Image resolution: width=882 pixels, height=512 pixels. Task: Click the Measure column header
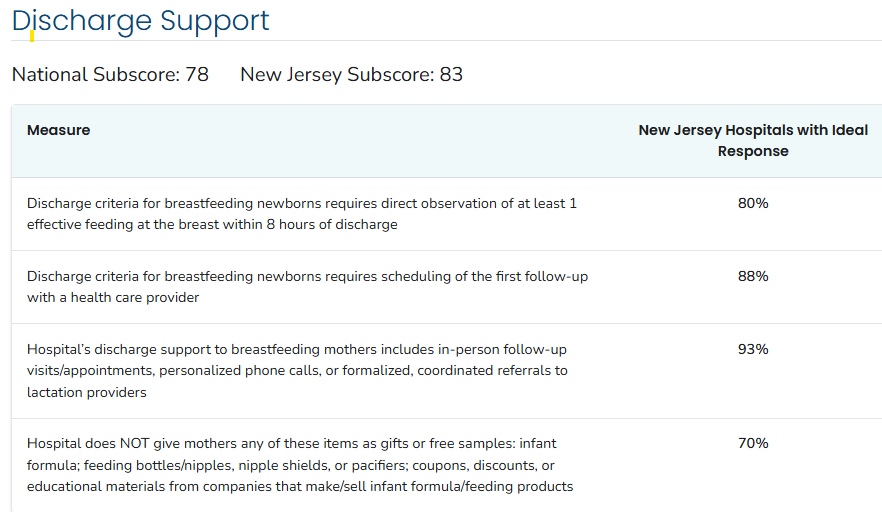58,130
